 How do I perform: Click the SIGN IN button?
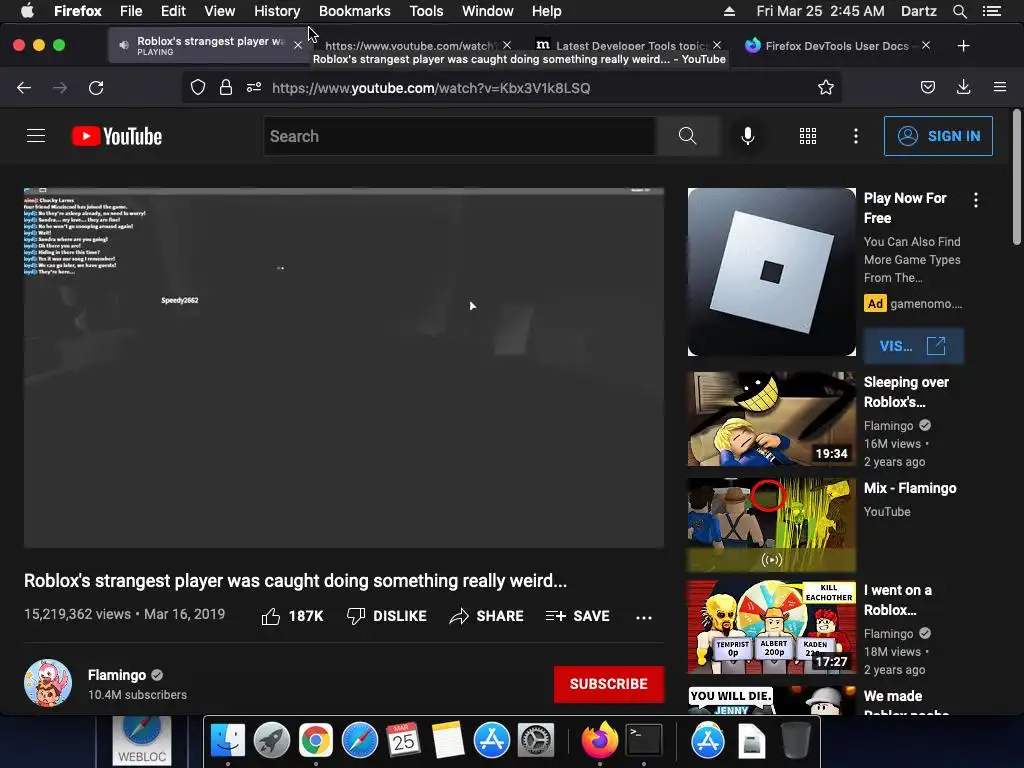[x=938, y=136]
